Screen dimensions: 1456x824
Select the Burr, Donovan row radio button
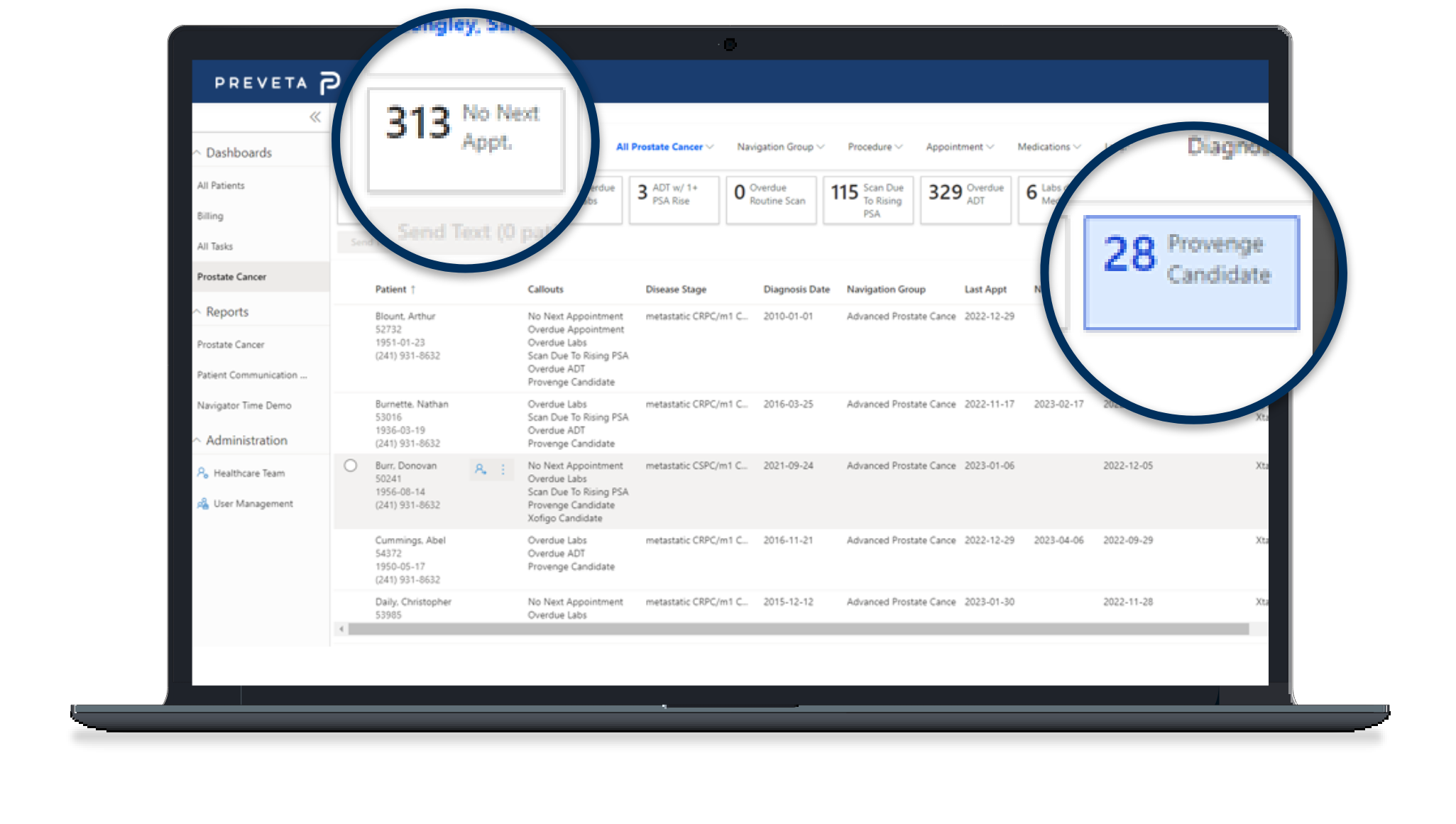click(350, 466)
